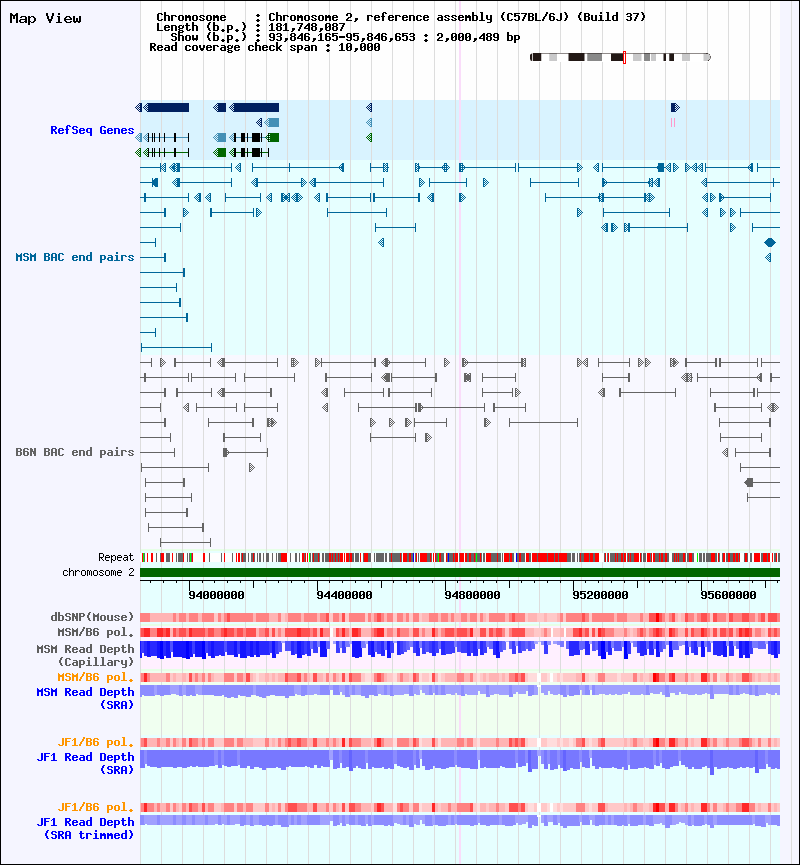
Task: Click JF1/B6 pol. label above the SRA trimmed track
Action: click(x=96, y=807)
